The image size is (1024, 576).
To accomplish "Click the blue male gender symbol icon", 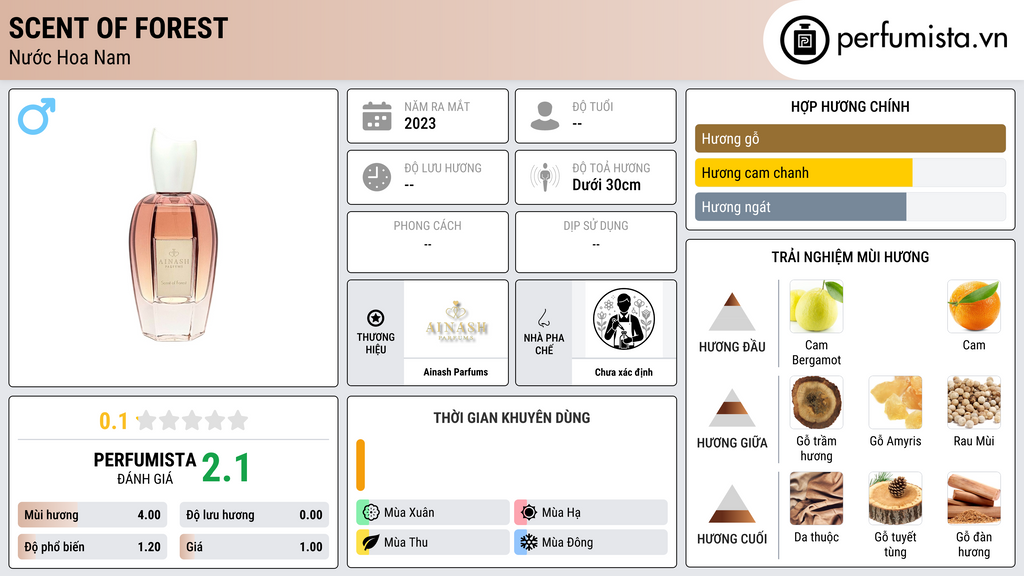I will click(37, 116).
